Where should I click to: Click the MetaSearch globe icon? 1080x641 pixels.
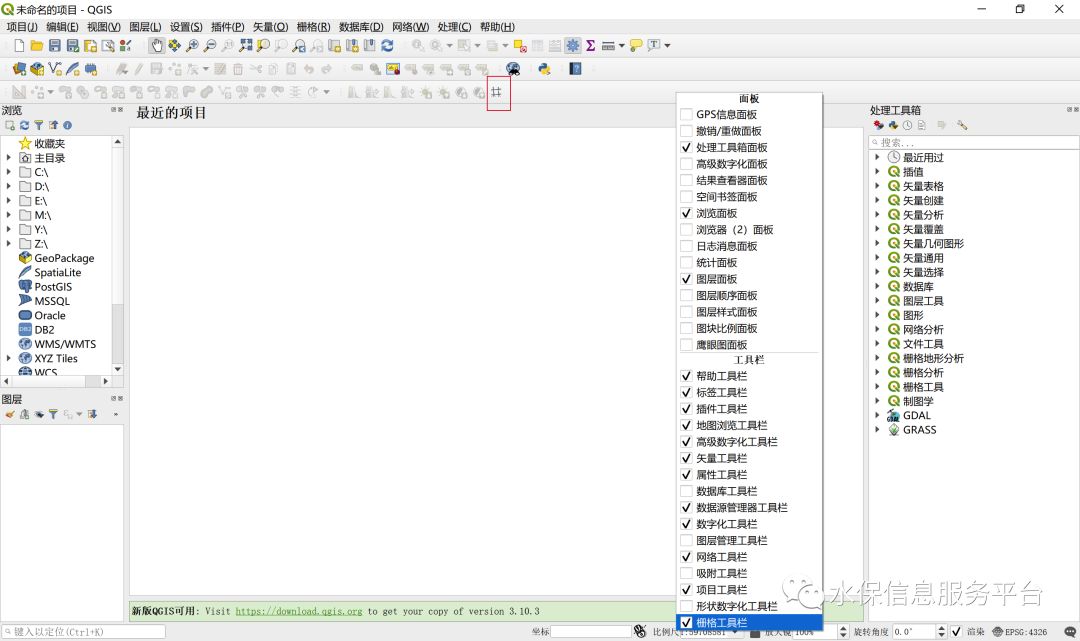pos(513,69)
